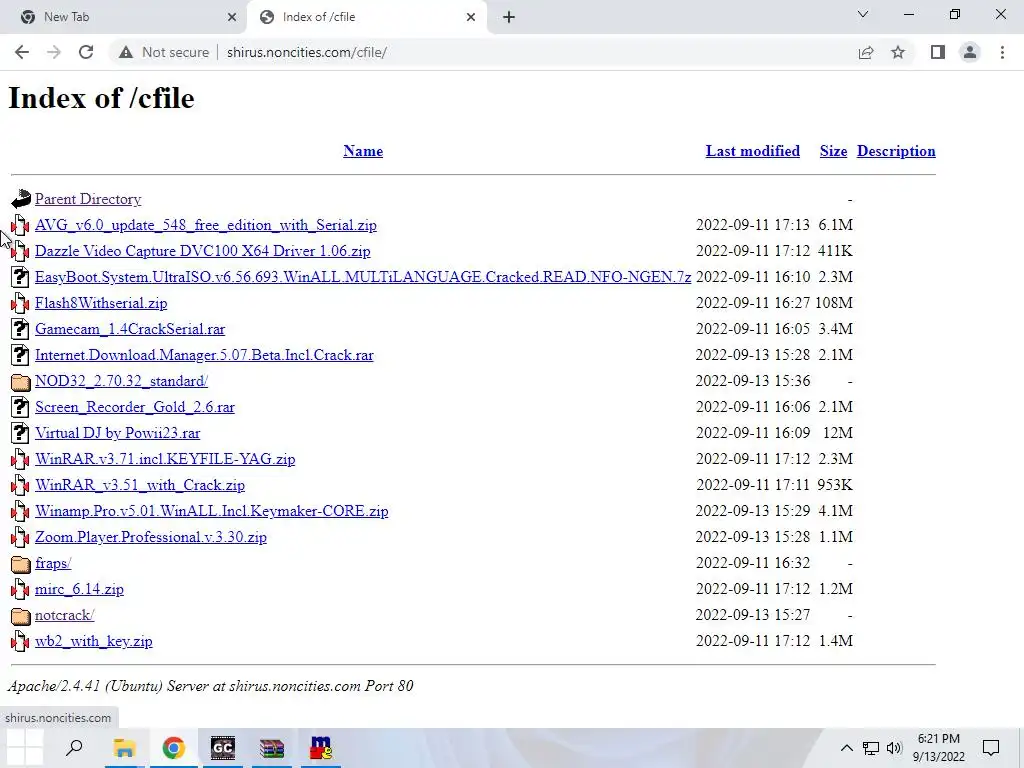Click the archive icon beside wb2_with_key.zip
This screenshot has height=768, width=1024.
20,641
